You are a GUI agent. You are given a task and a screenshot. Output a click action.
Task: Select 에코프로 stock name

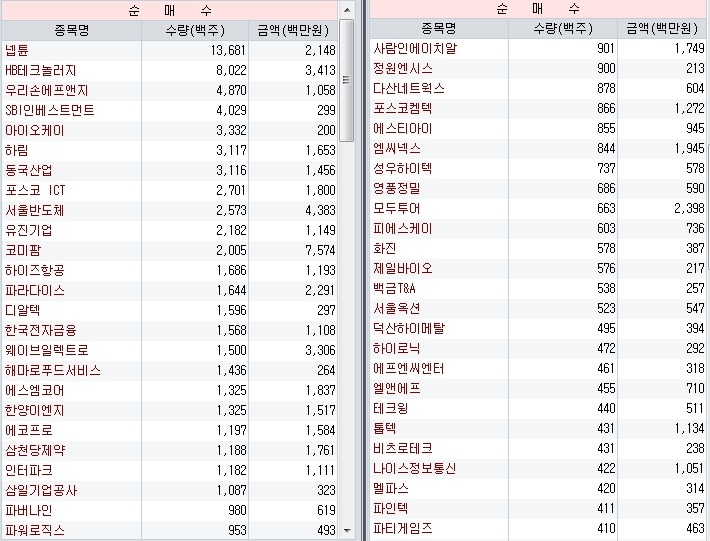[29, 430]
